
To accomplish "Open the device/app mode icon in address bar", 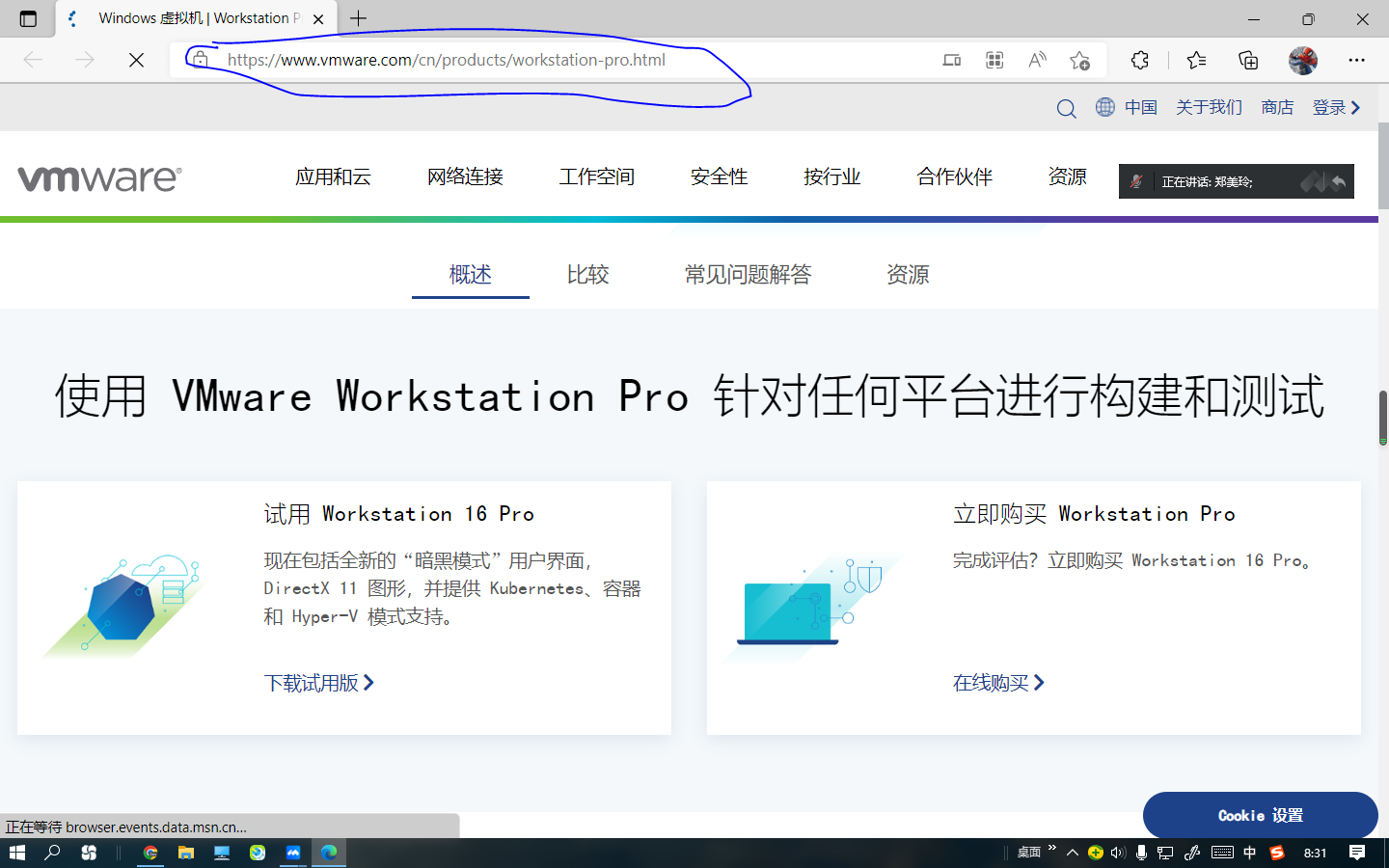I will click(952, 60).
